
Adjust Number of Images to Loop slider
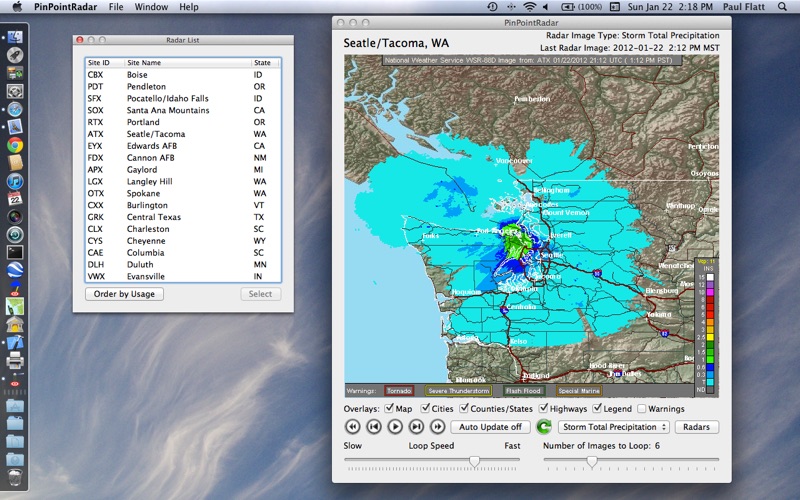(x=592, y=461)
